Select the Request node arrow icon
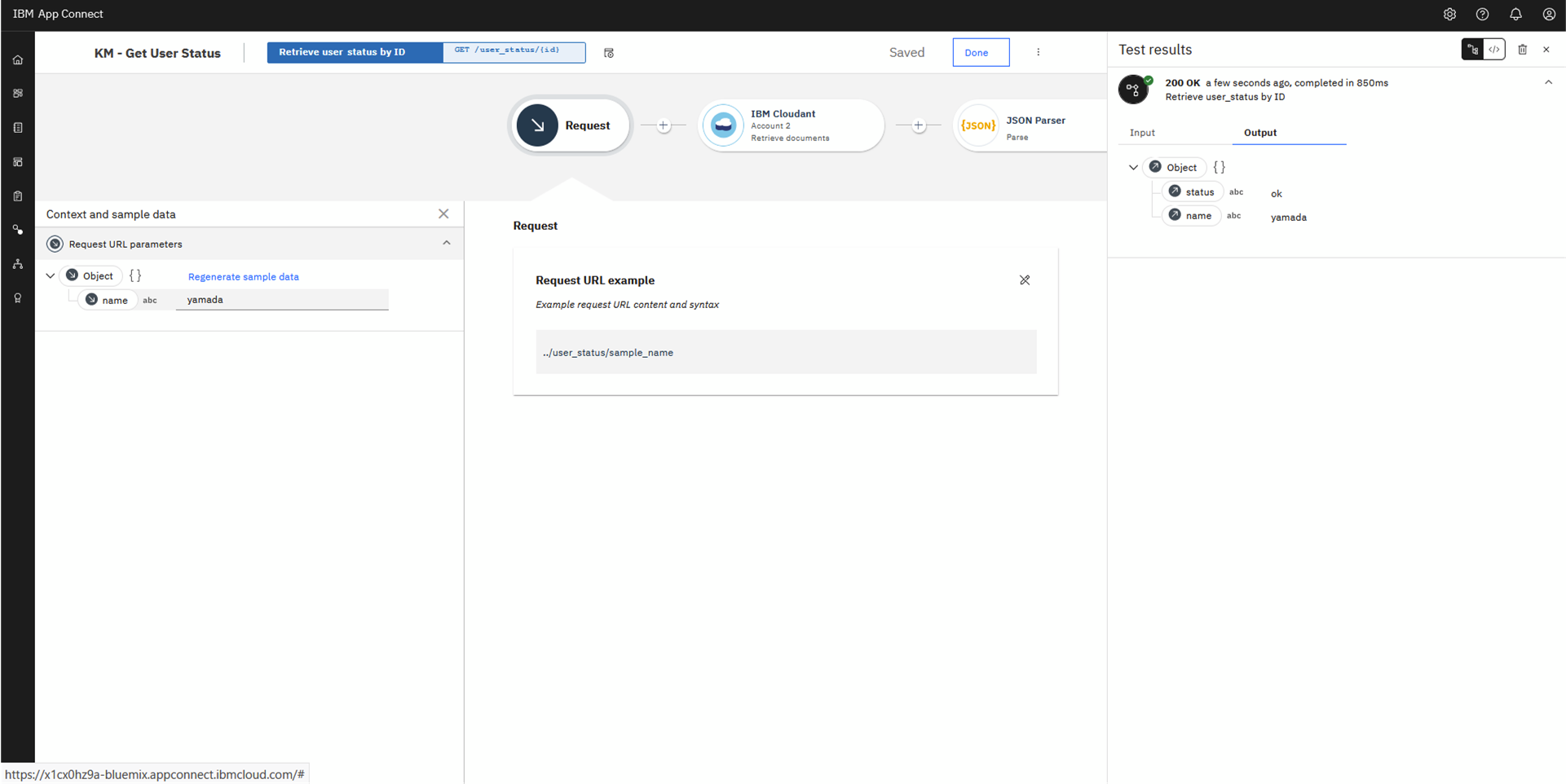This screenshot has width=1566, height=784. (537, 126)
